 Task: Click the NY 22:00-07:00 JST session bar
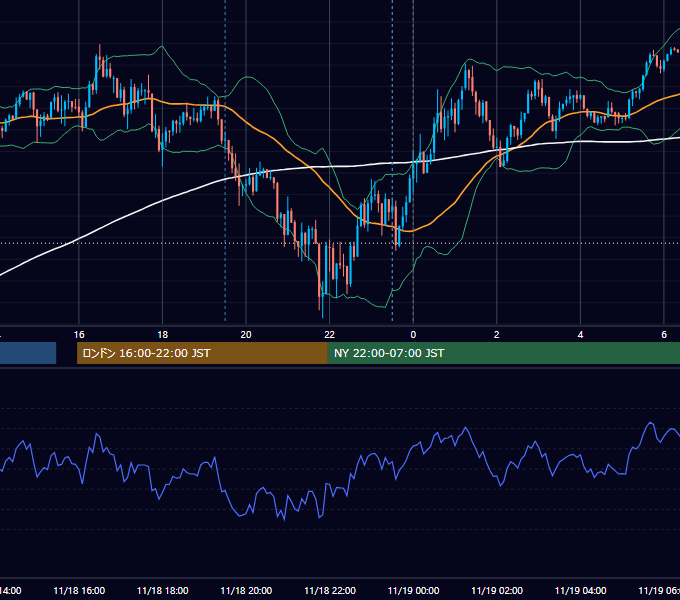[503, 353]
